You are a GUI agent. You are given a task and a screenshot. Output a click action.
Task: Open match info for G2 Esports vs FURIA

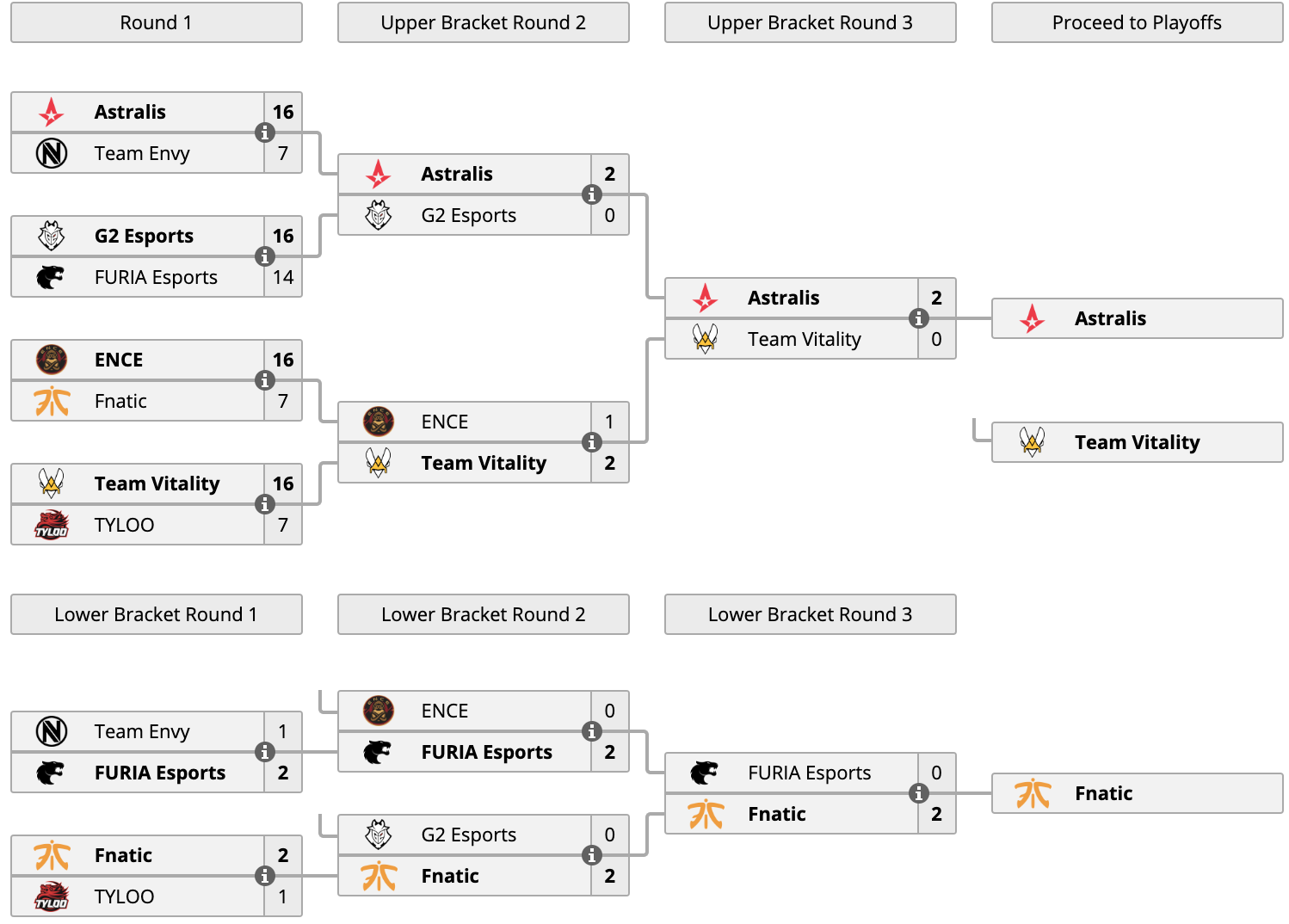[265, 256]
